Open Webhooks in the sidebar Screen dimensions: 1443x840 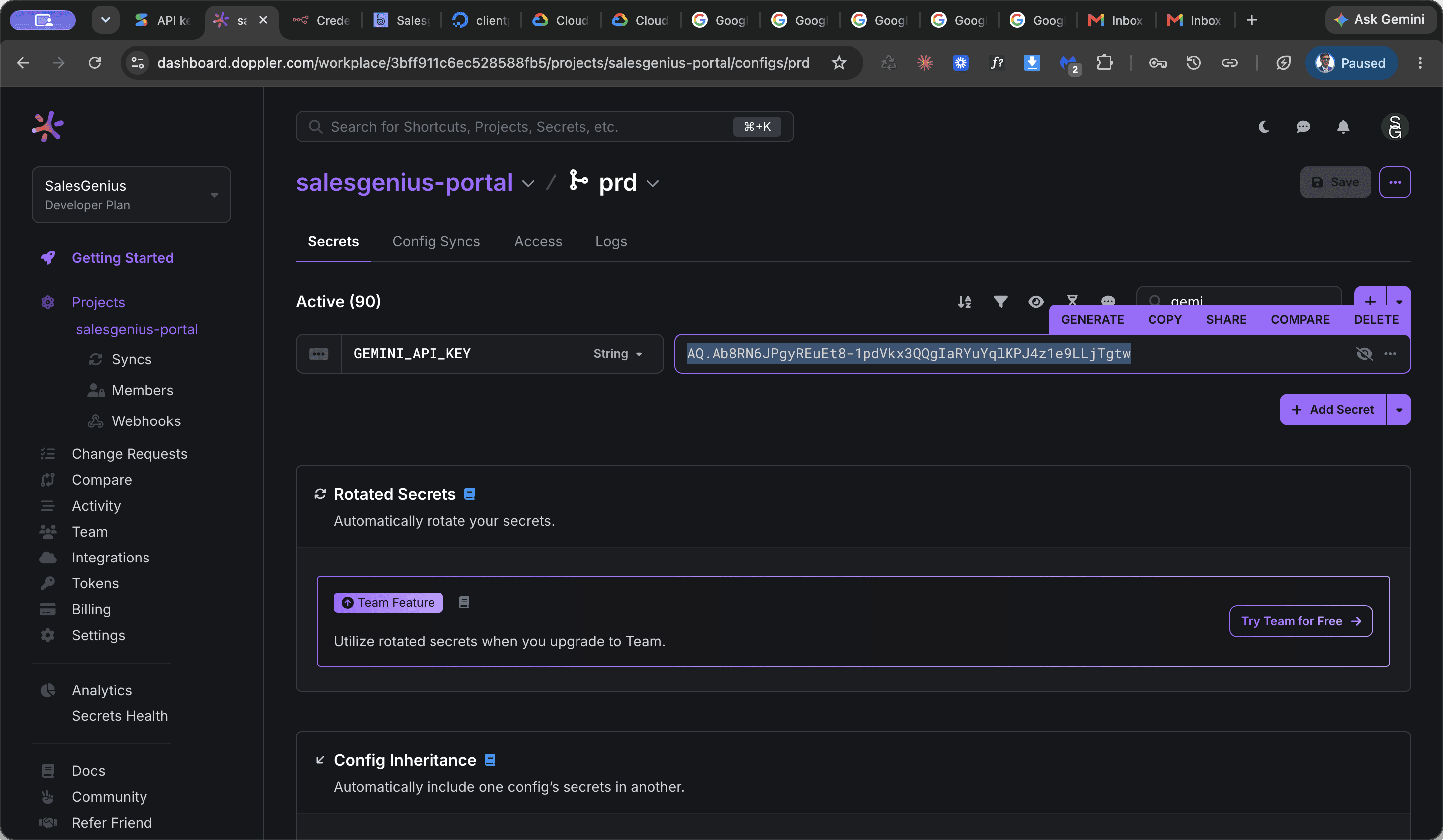[146, 421]
